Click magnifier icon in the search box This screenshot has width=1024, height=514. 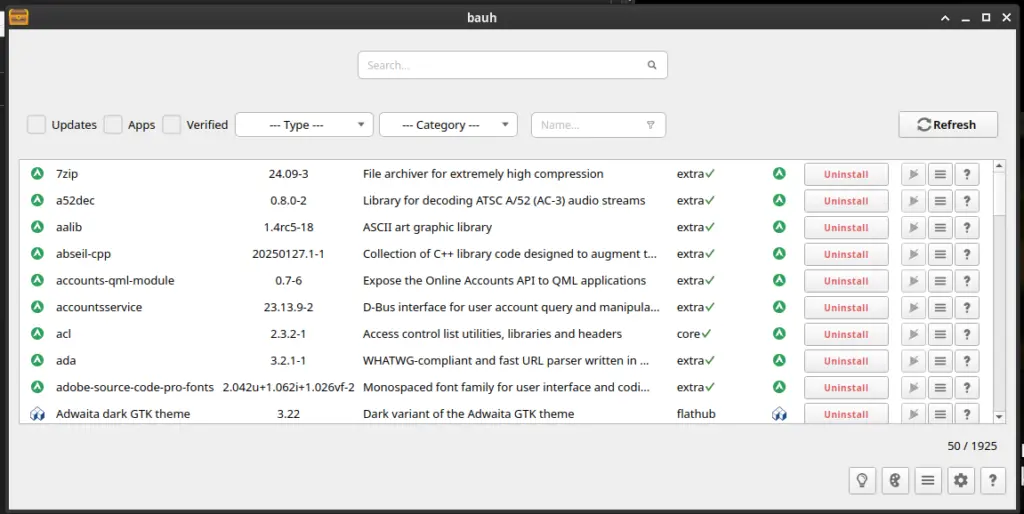652,65
